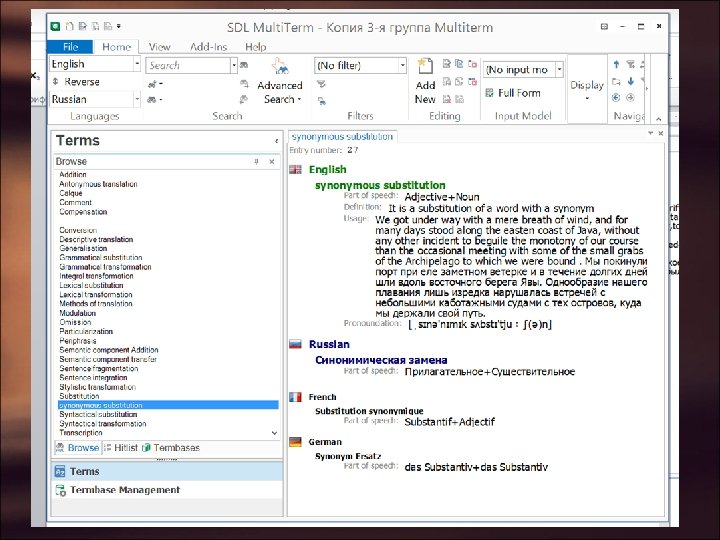Open the View ribbon tab

(159, 47)
